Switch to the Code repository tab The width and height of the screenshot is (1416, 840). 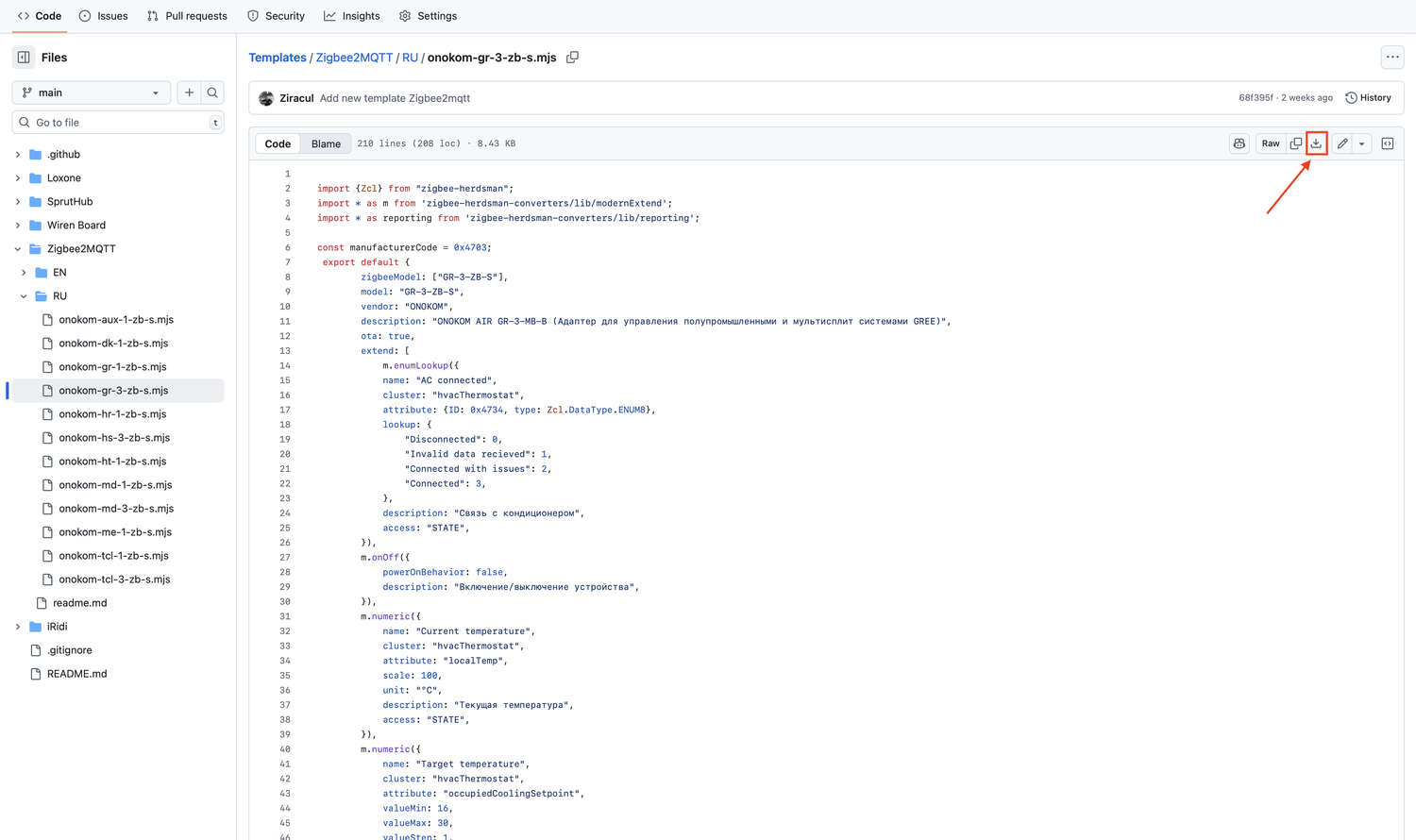(40, 16)
